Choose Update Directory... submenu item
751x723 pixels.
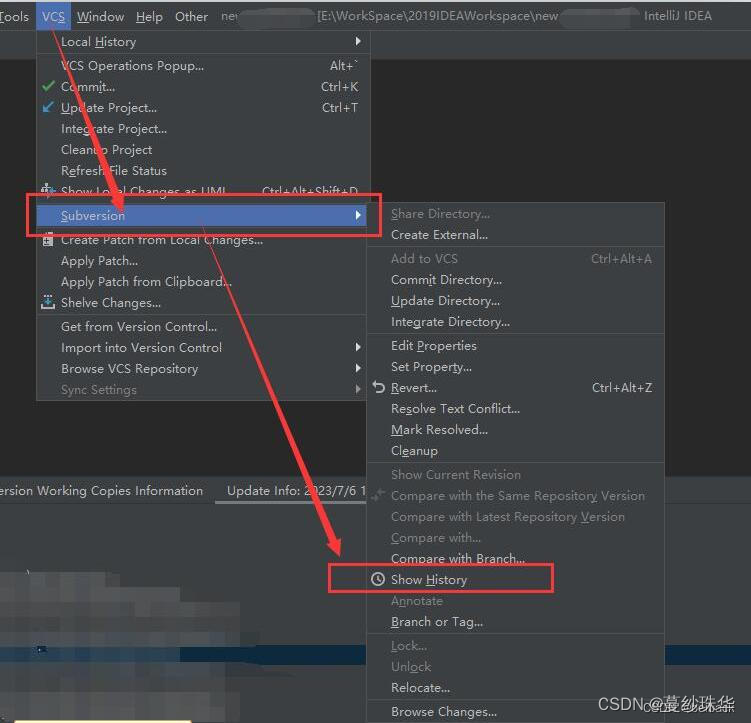point(515,300)
